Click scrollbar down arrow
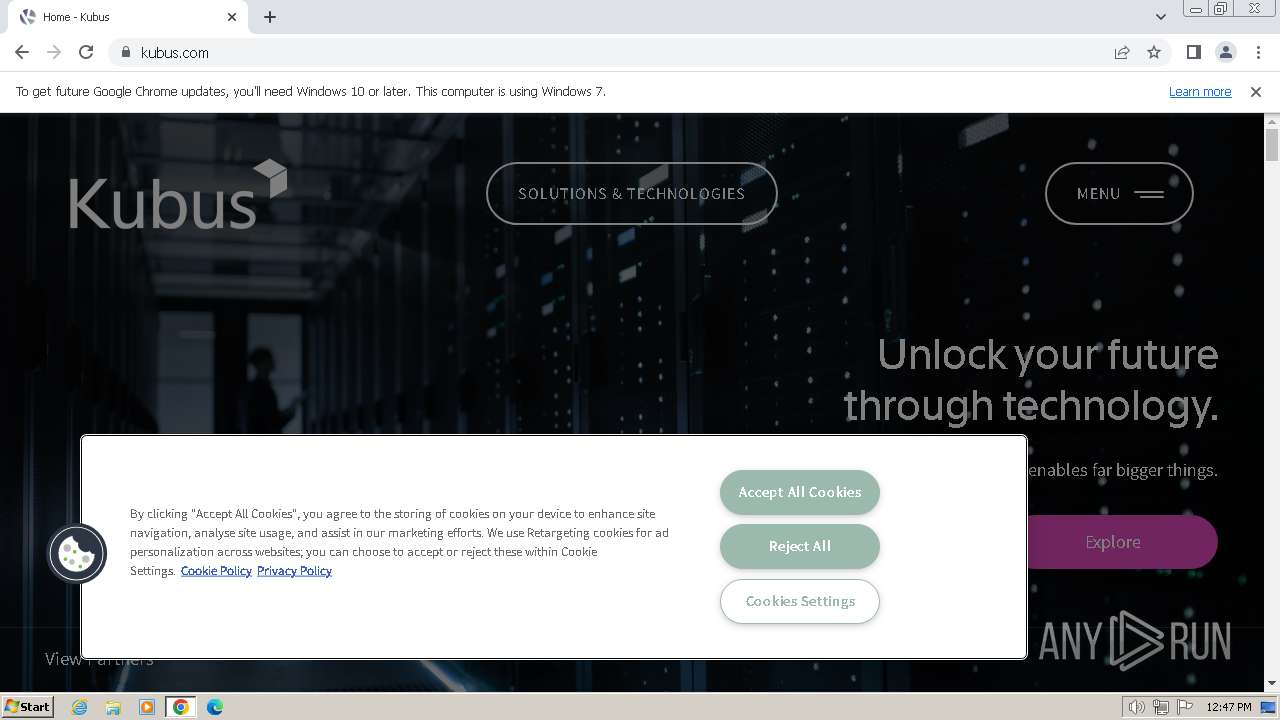 coord(1272,684)
